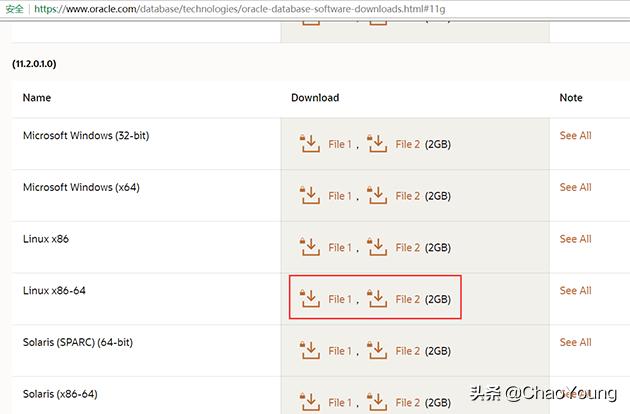Open File 1 link for Solaris (x86-64)
Screen dimensions: 630x414
pyautogui.click(x=340, y=403)
